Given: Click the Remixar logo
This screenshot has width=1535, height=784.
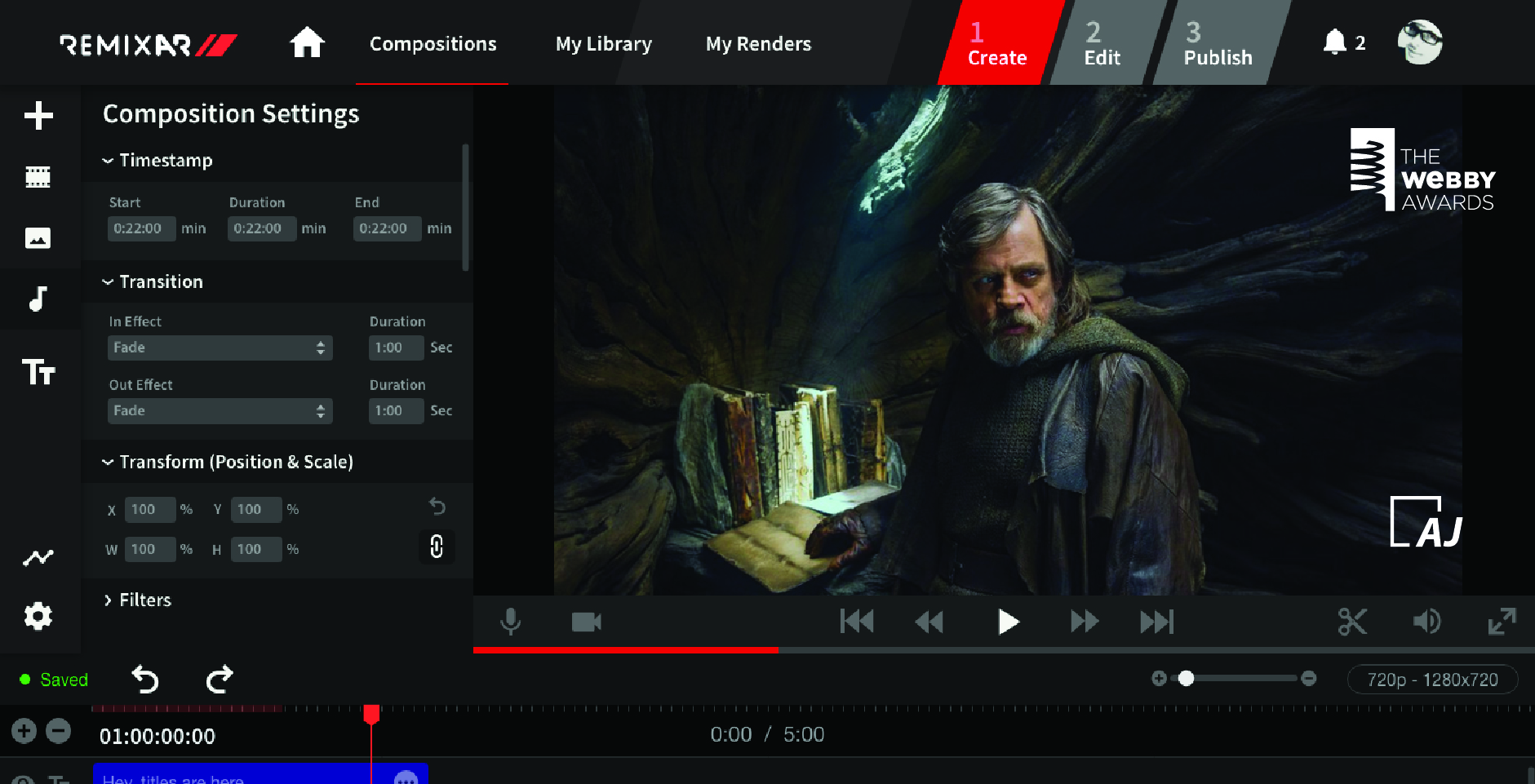Looking at the screenshot, I should coord(149,45).
